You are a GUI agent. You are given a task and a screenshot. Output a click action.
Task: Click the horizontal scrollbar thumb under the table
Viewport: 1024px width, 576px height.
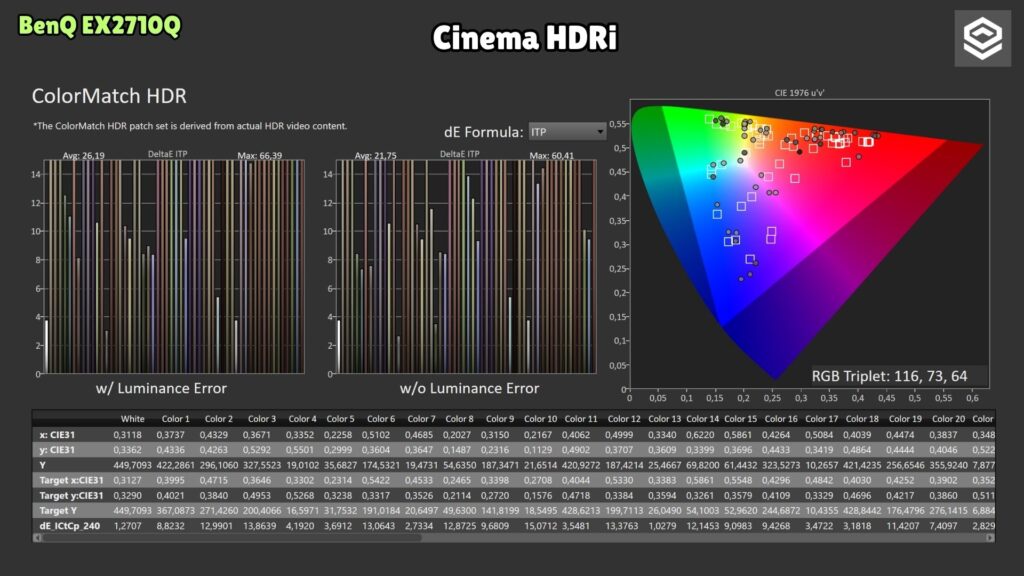(232, 537)
